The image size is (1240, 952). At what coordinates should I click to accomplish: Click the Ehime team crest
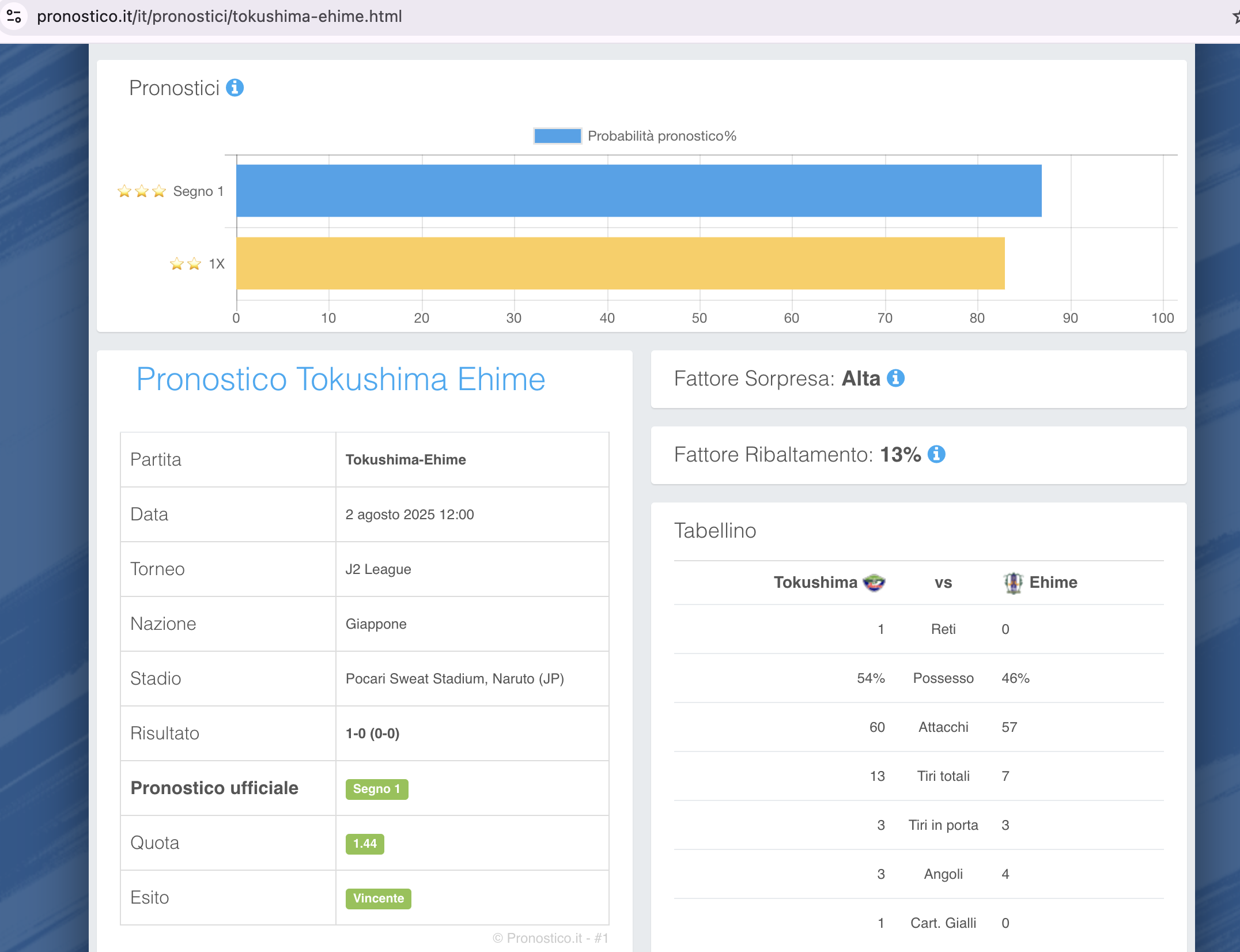pos(1013,583)
